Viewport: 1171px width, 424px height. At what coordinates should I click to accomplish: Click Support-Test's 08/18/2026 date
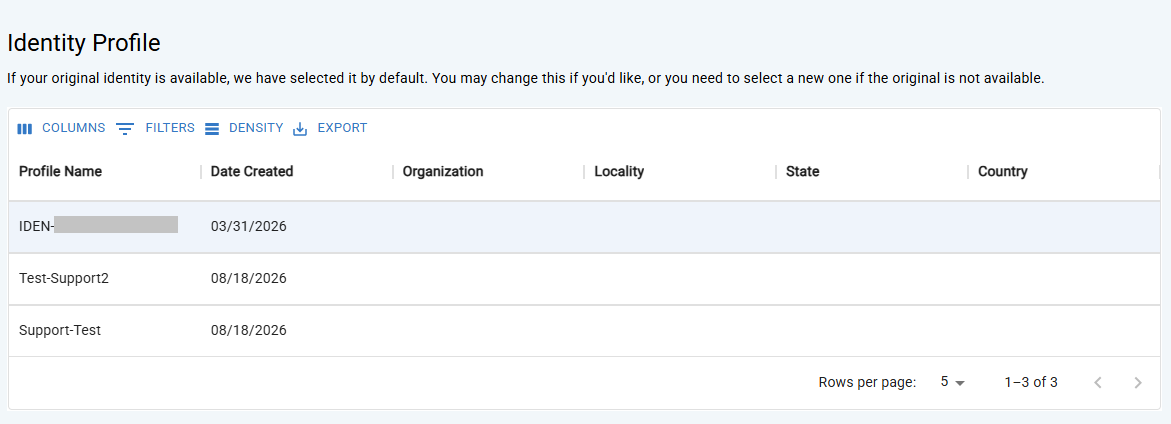[x=249, y=330]
